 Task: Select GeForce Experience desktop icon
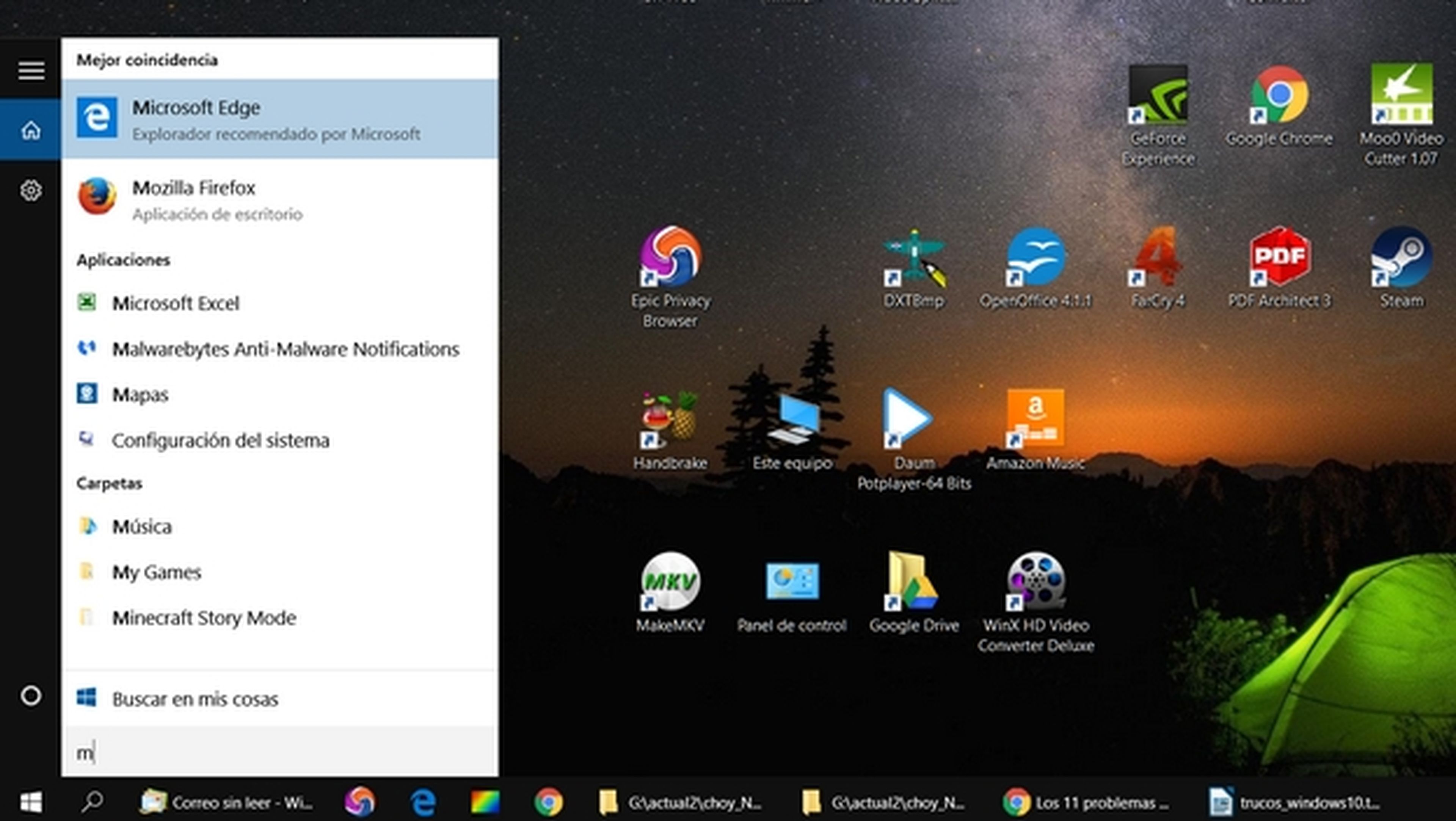click(x=1158, y=115)
